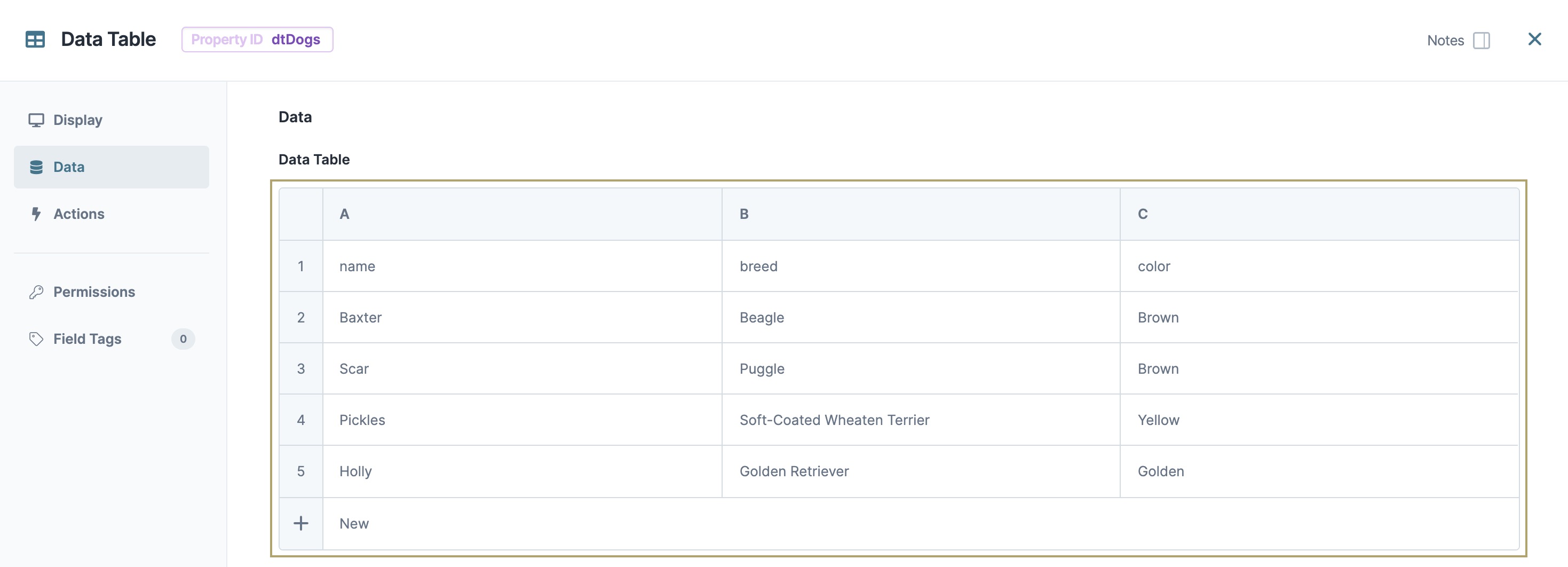Open the Field Tags tab
The width and height of the screenshot is (1568, 567).
[x=112, y=338]
